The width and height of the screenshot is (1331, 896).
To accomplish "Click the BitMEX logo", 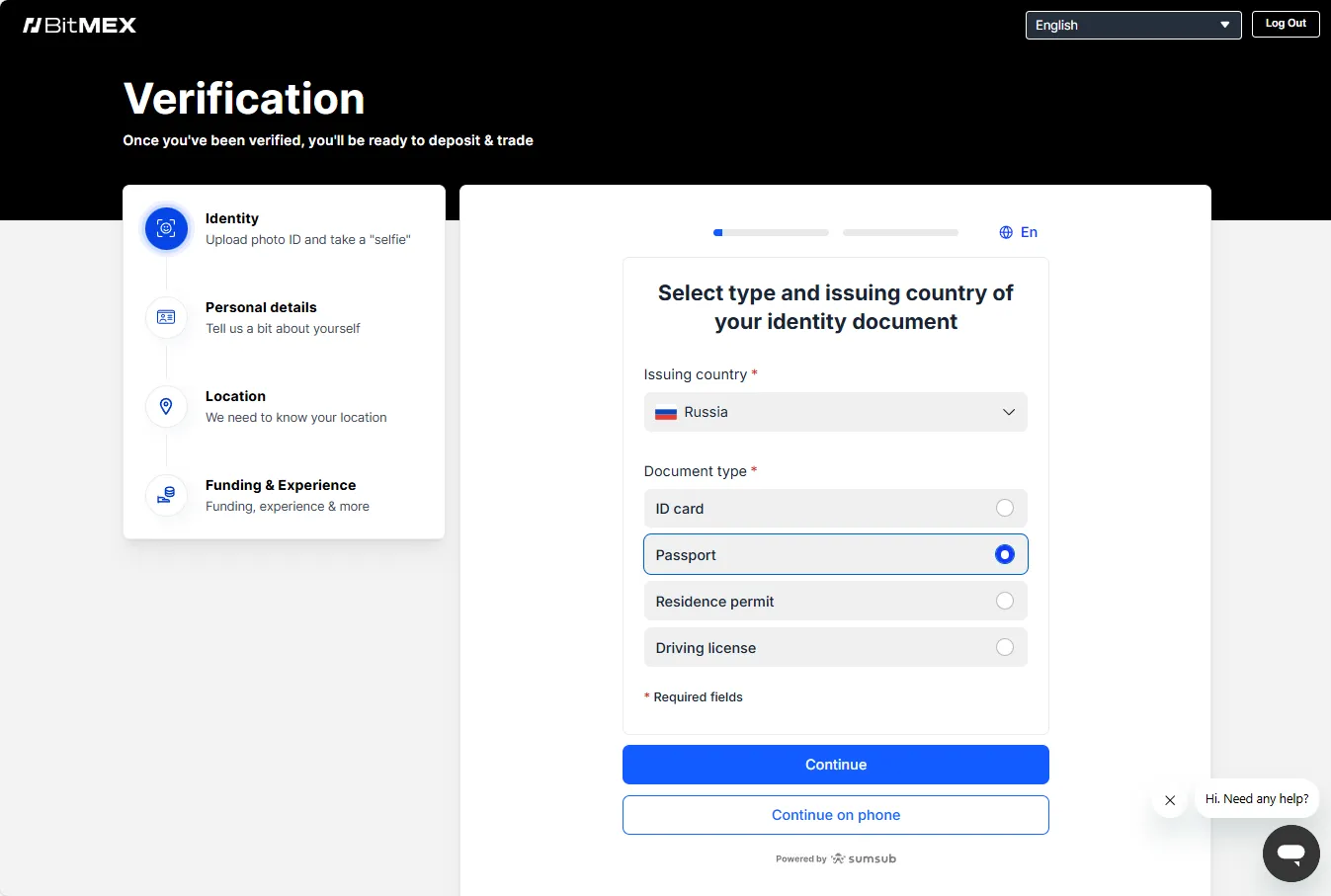I will (79, 26).
